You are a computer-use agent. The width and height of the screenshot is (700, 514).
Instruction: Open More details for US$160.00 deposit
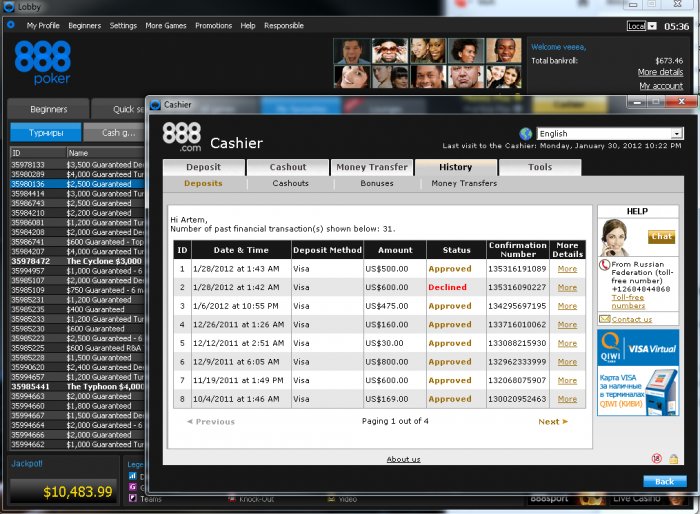click(567, 325)
